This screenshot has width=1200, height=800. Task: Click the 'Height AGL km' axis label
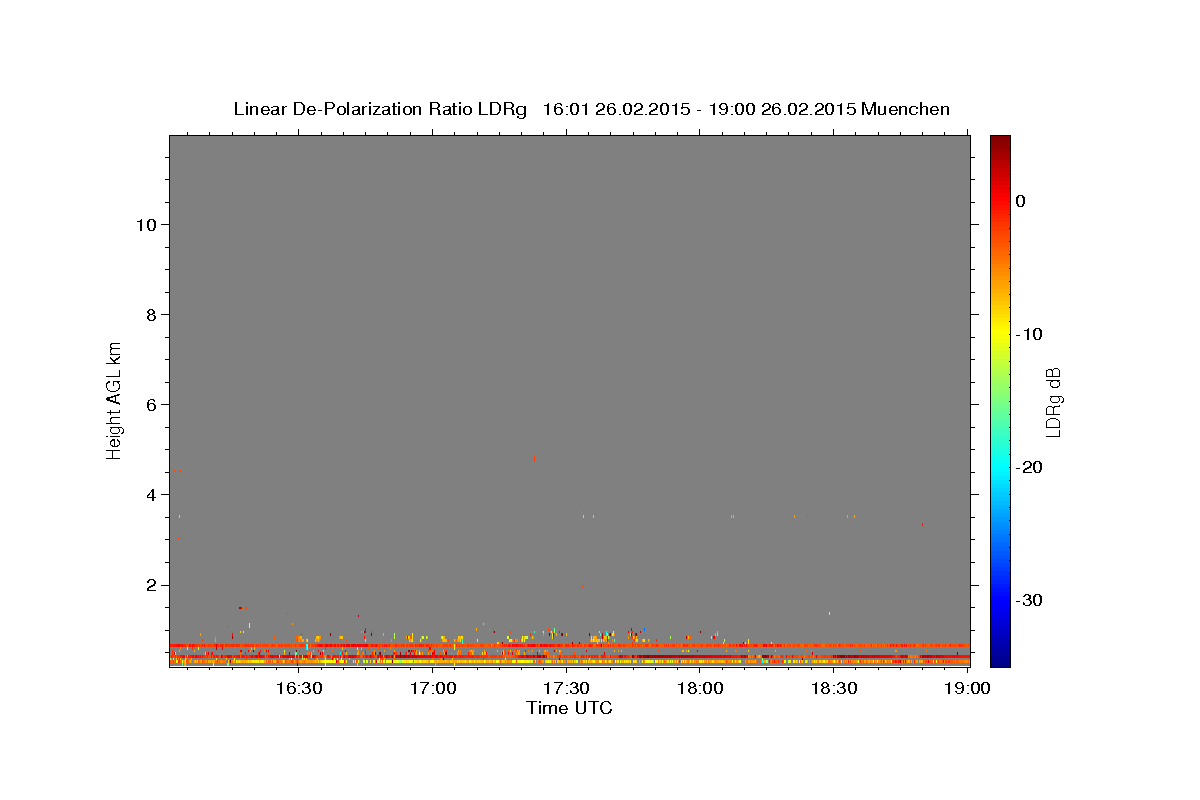coord(114,399)
